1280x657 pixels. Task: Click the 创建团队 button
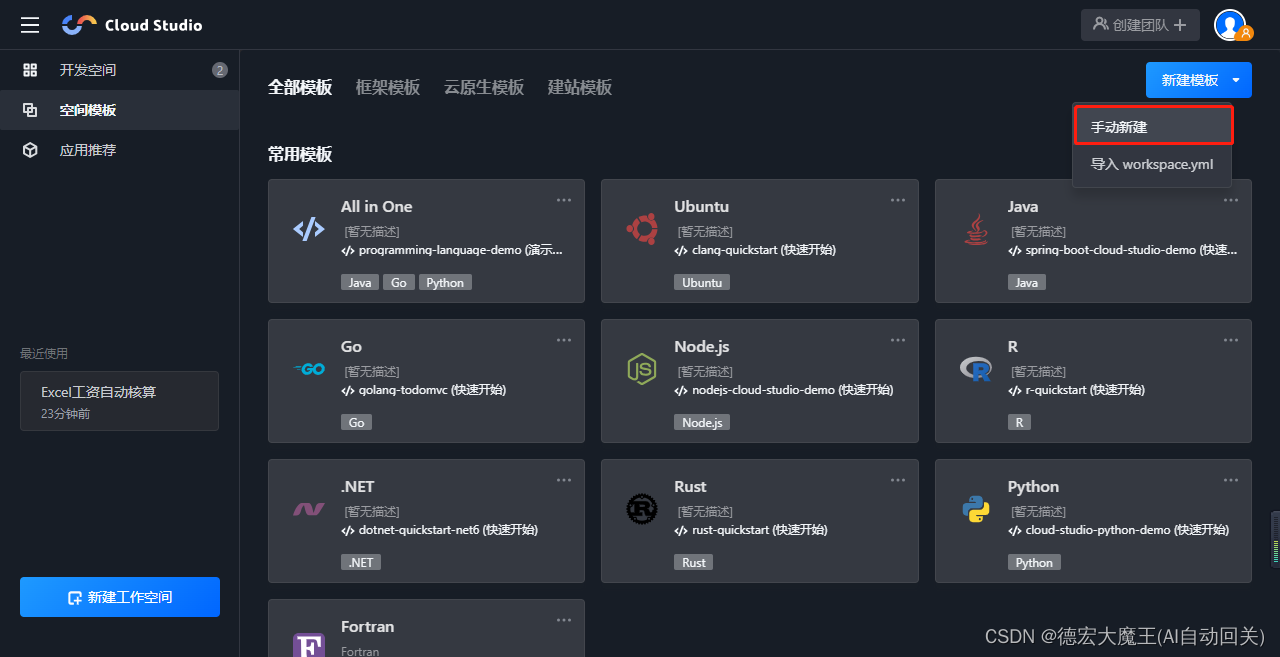1140,25
